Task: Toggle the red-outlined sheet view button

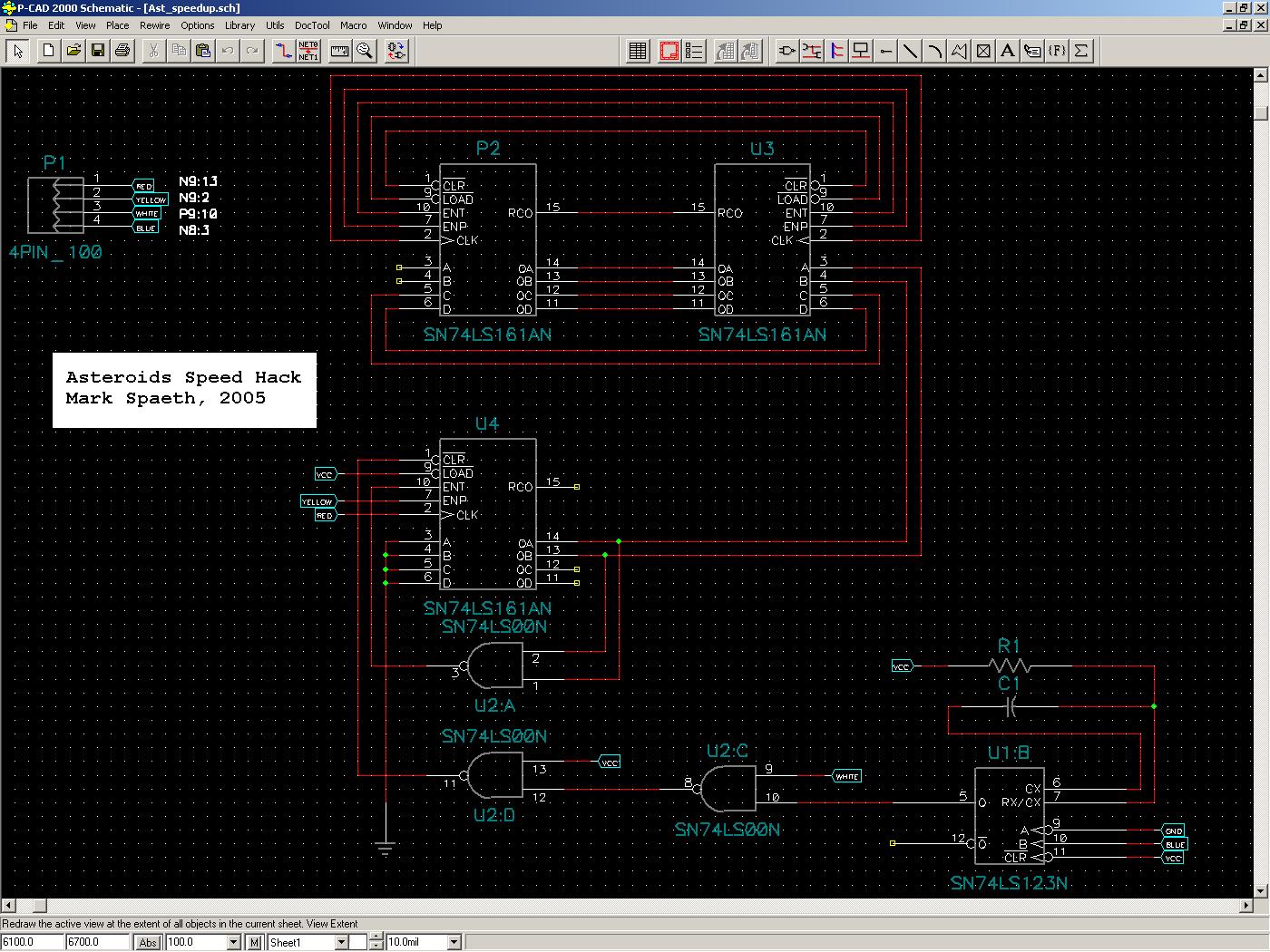Action: tap(669, 51)
